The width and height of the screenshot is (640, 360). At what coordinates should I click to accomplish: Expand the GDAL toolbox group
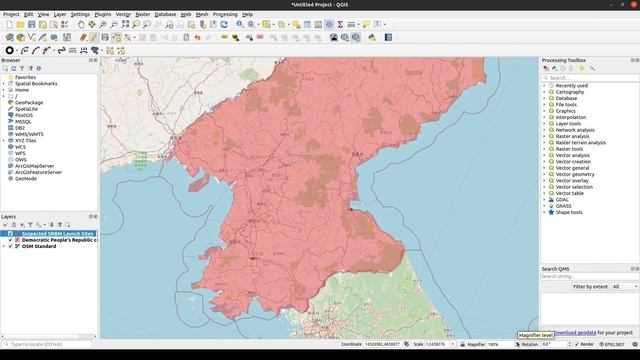click(544, 200)
